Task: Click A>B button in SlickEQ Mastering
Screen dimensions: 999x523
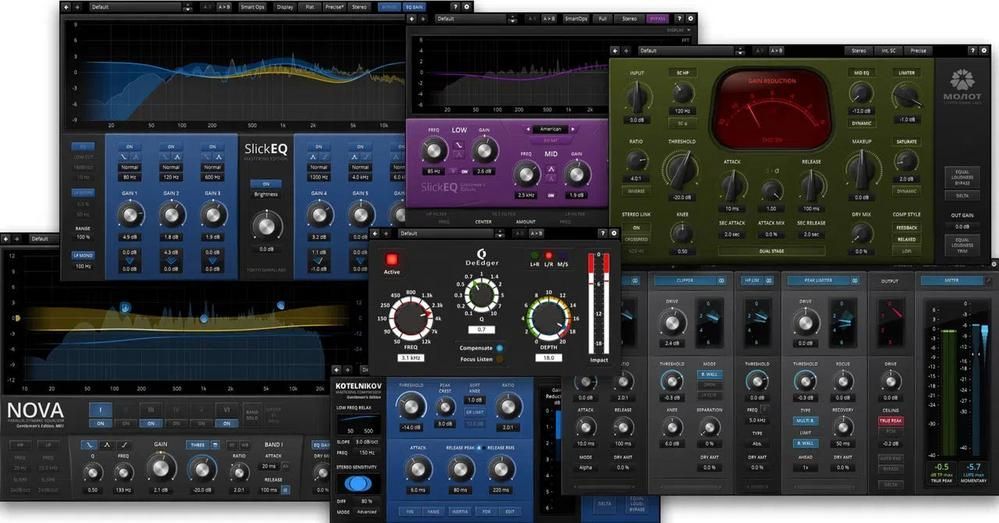Action: [224, 7]
